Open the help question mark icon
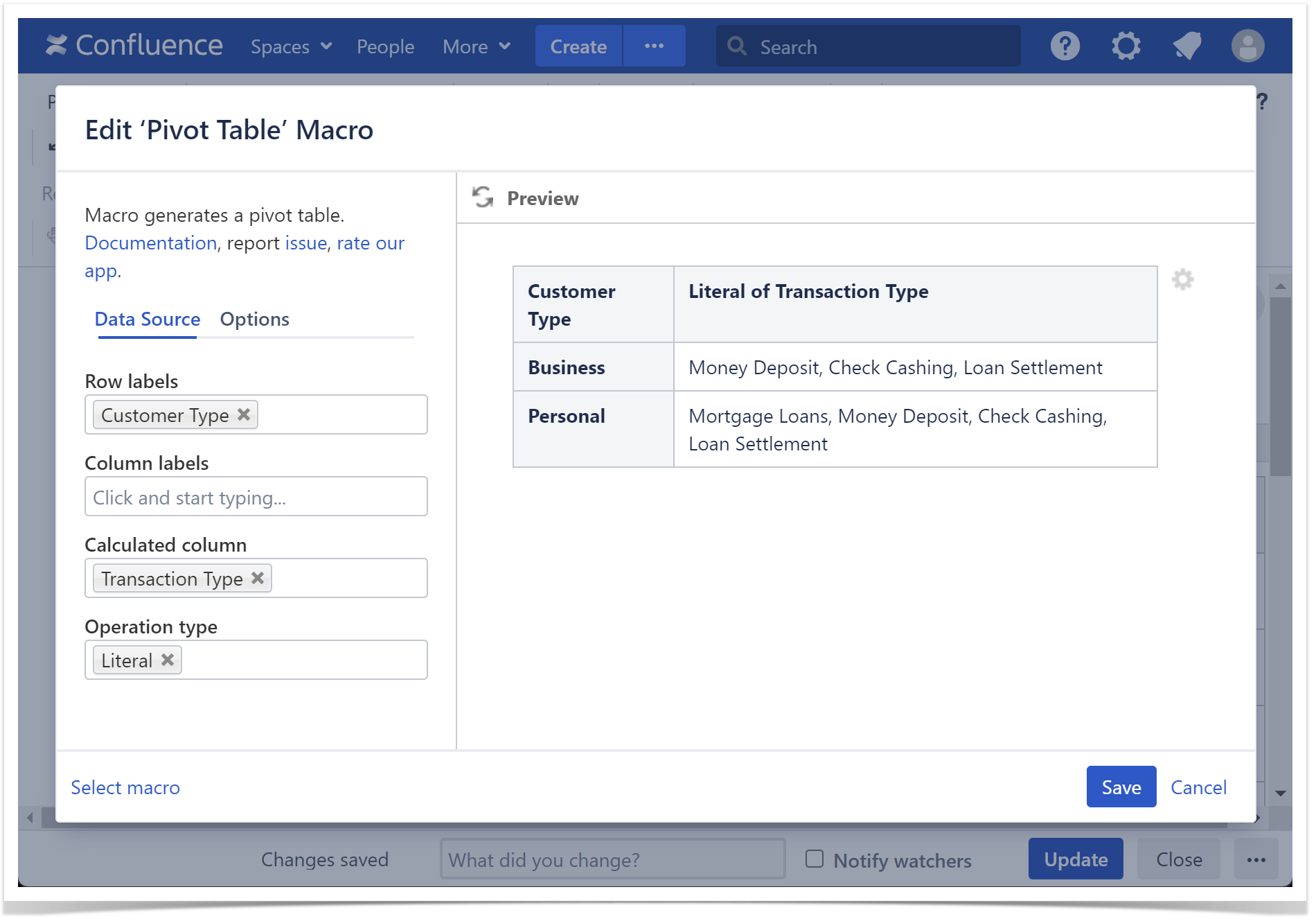This screenshot has width=1316, height=921. (1065, 46)
